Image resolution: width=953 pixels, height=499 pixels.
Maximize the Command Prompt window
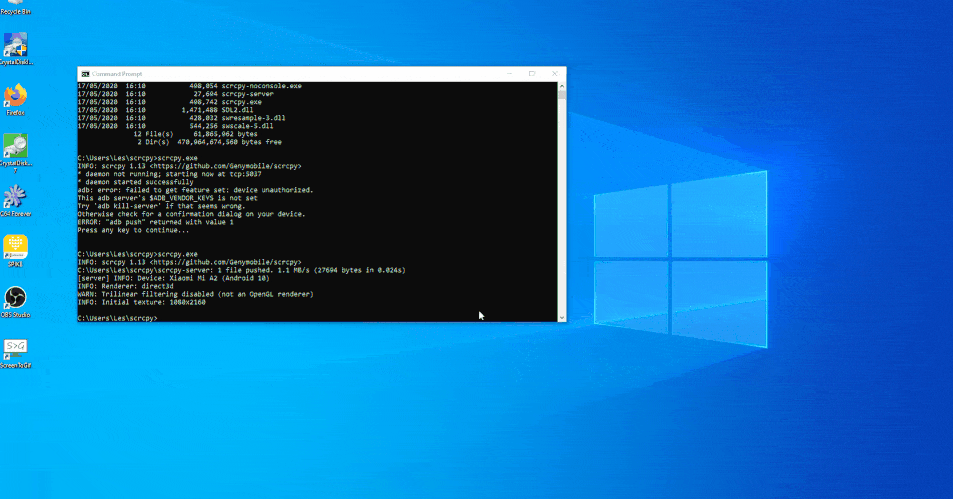[532, 74]
